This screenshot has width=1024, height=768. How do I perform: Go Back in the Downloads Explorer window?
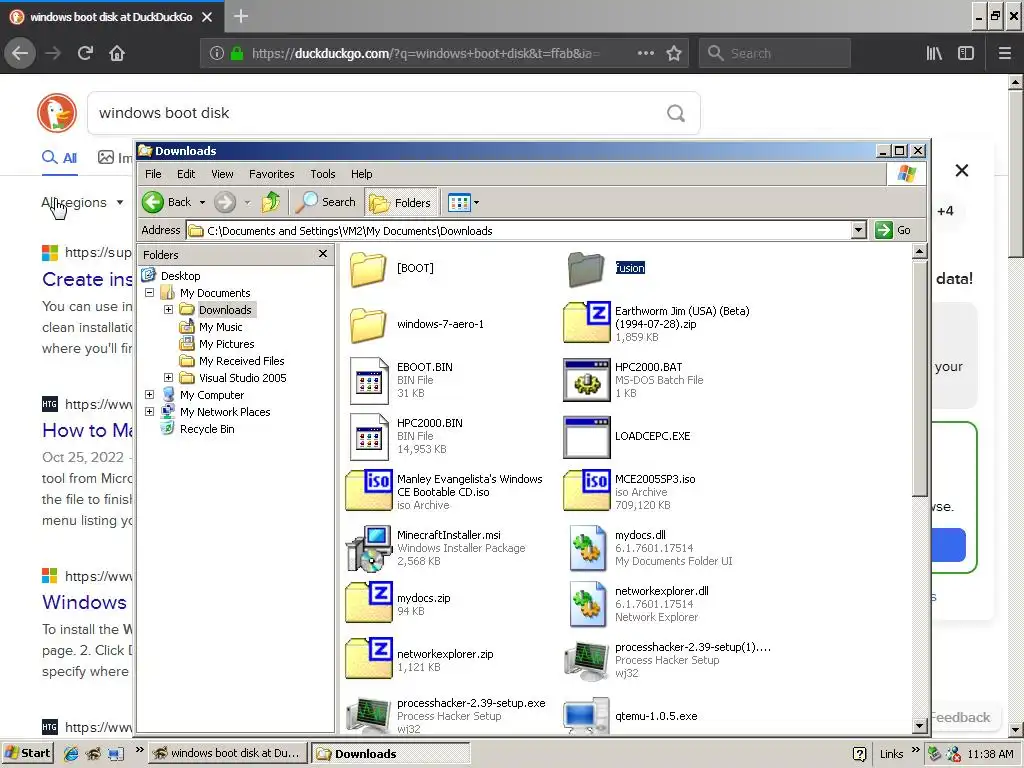[167, 202]
